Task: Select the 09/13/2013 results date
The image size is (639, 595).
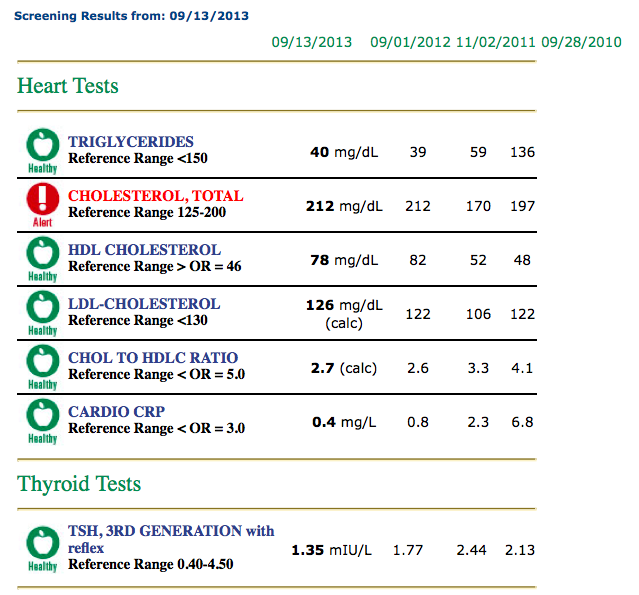Action: click(312, 42)
